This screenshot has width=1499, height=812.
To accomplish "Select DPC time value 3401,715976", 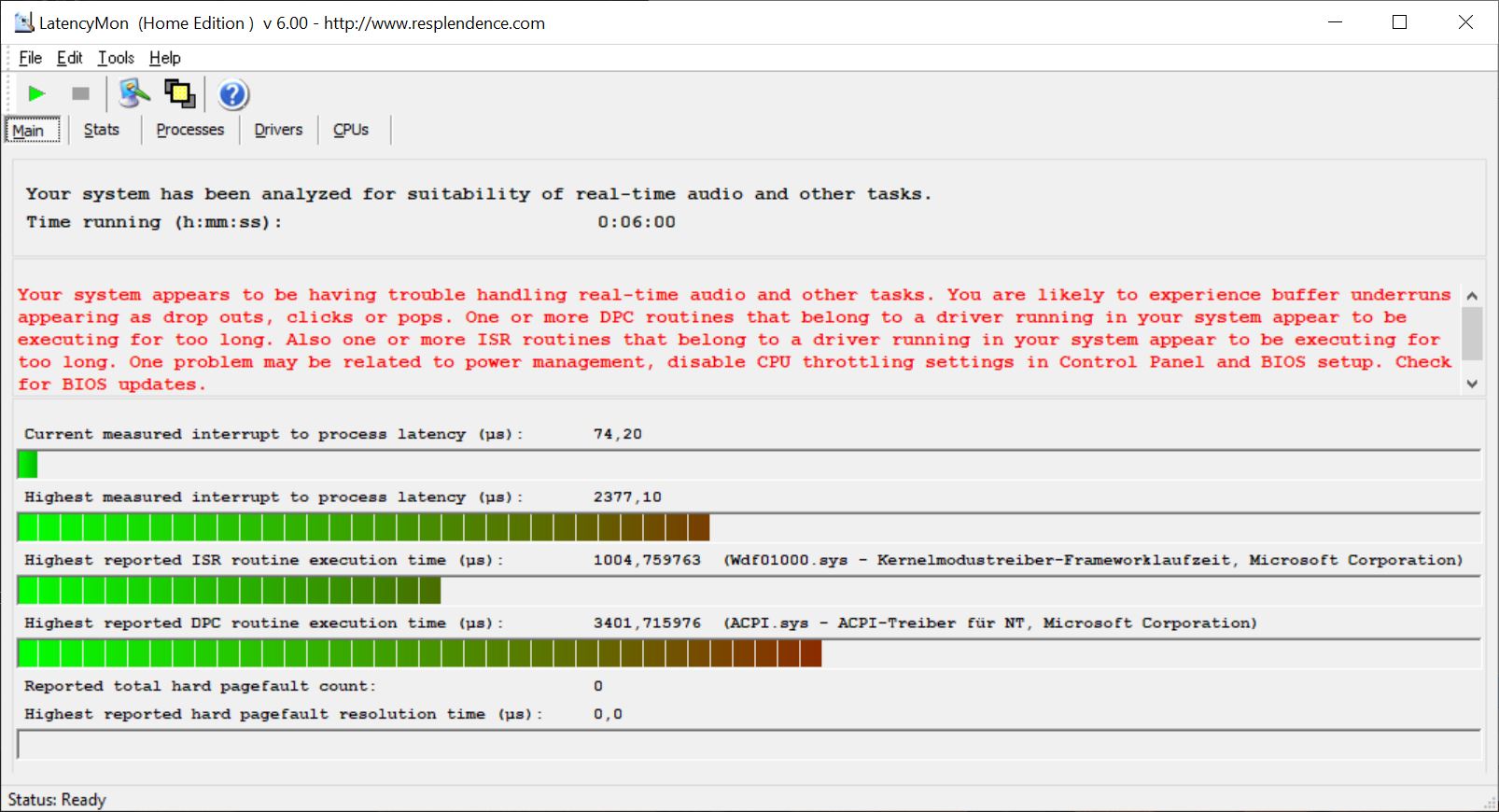I will 647,623.
